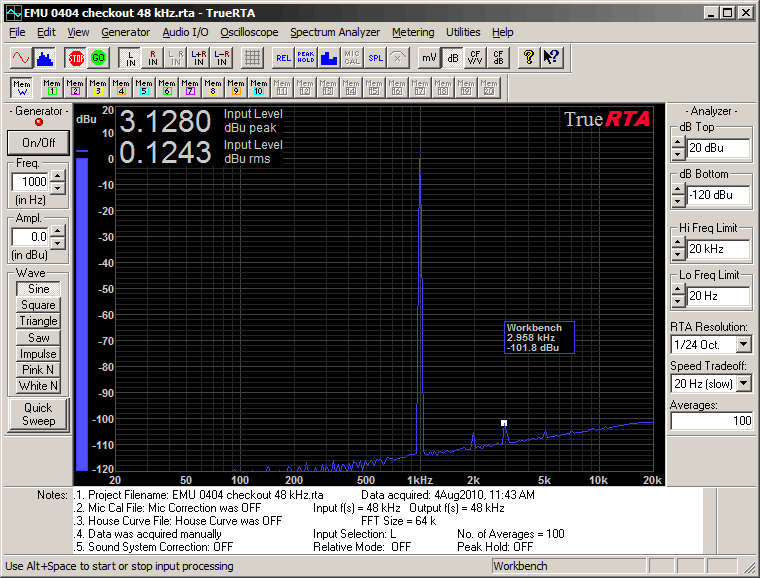Image resolution: width=760 pixels, height=578 pixels.
Task: Raise Hi Freq Limit with up arrow
Action: coord(679,243)
